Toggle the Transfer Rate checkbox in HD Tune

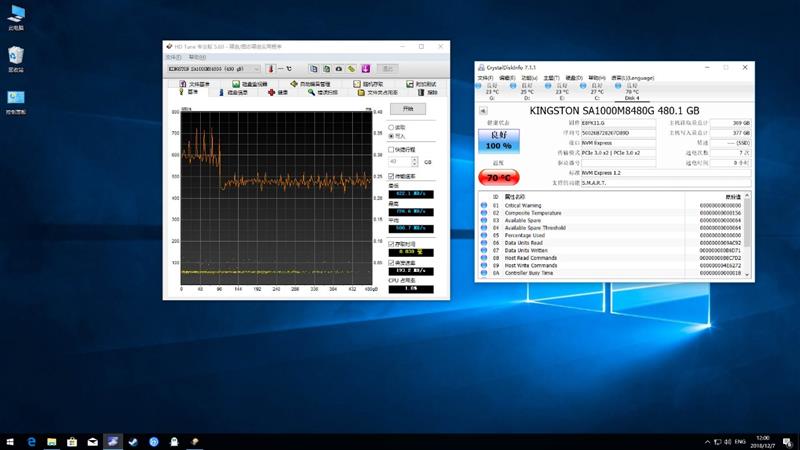coord(402,176)
